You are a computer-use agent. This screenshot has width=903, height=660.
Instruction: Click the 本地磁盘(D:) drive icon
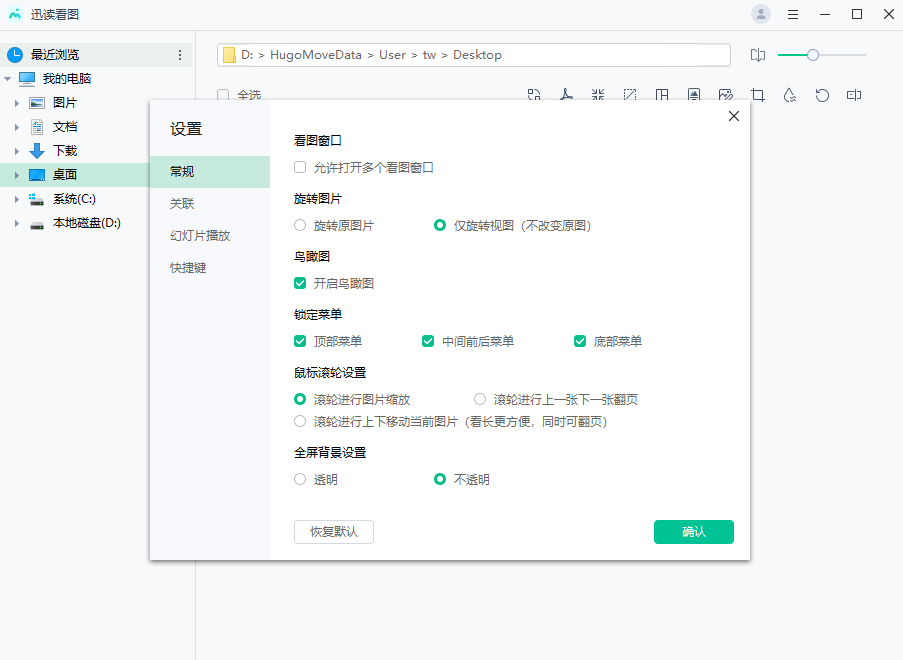coord(37,224)
